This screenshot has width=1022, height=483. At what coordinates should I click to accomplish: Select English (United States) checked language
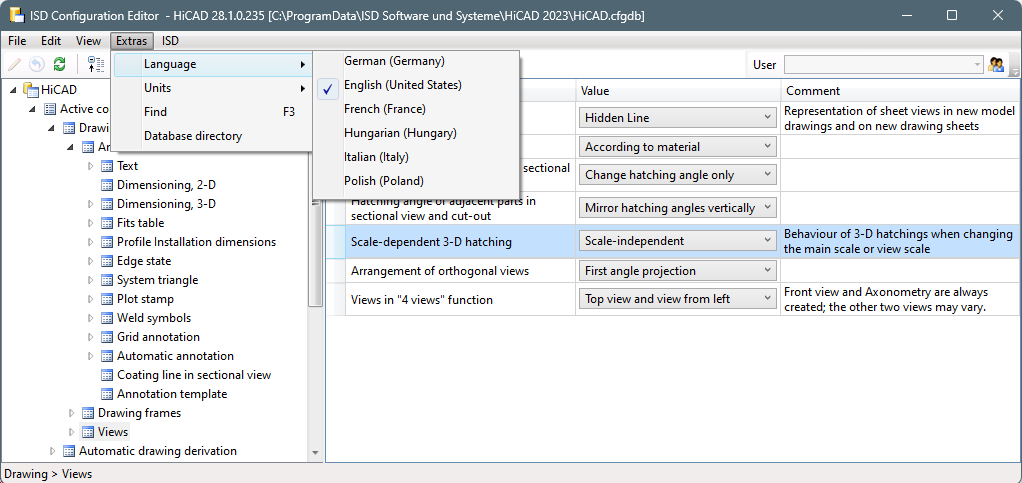416,85
